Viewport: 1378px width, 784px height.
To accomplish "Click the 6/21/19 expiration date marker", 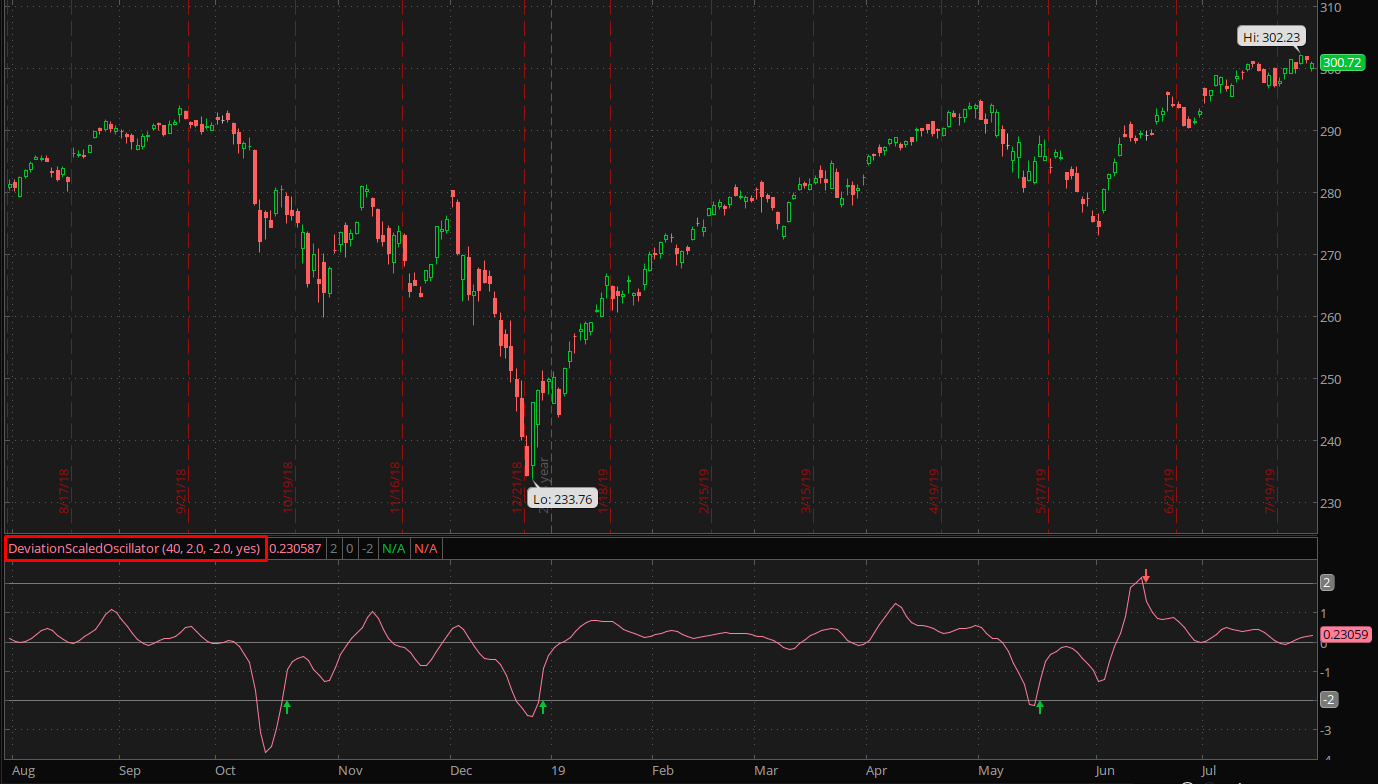I will [x=1171, y=492].
